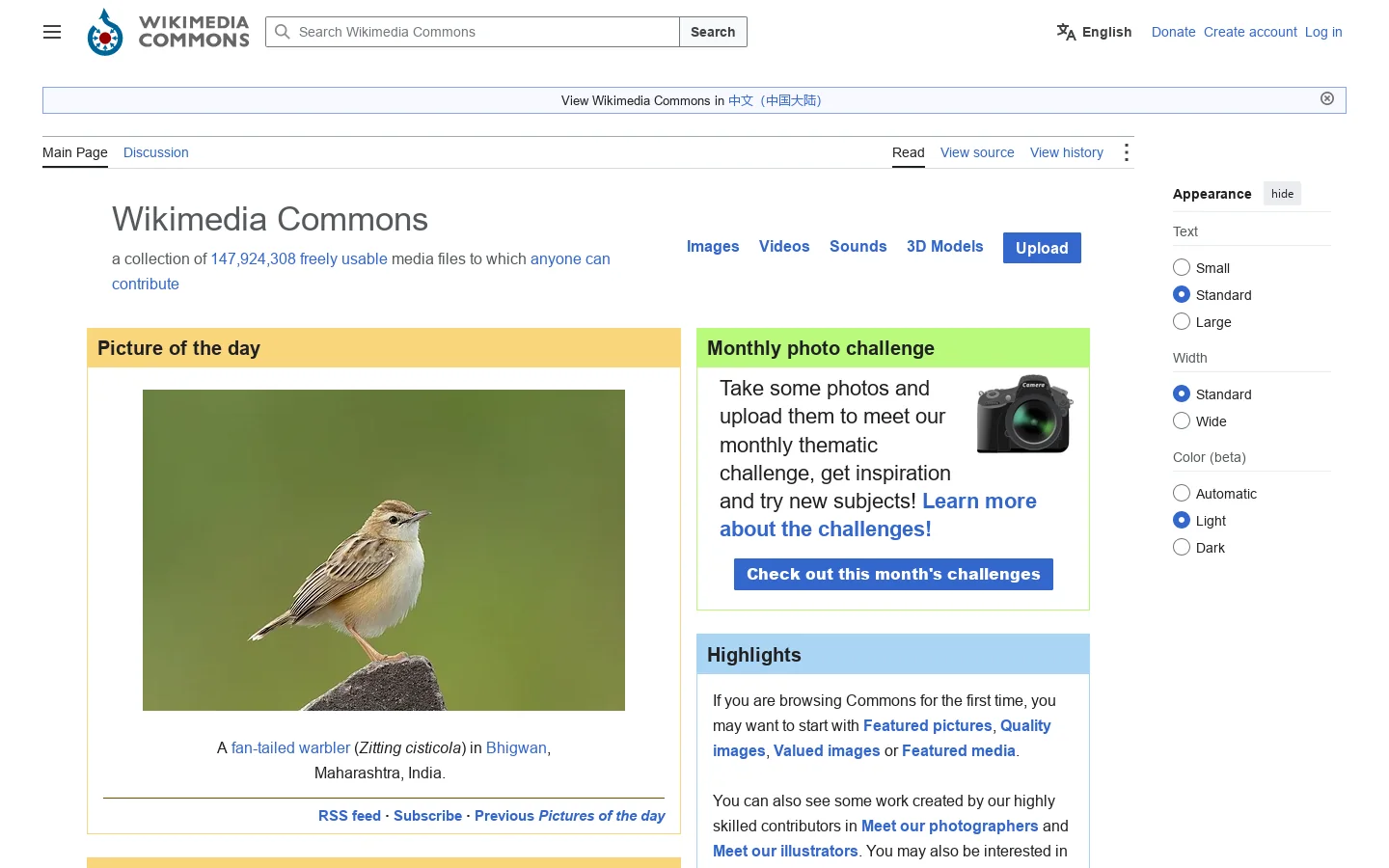Learn more about the challenges link
The height and width of the screenshot is (868, 1389).
tap(878, 515)
